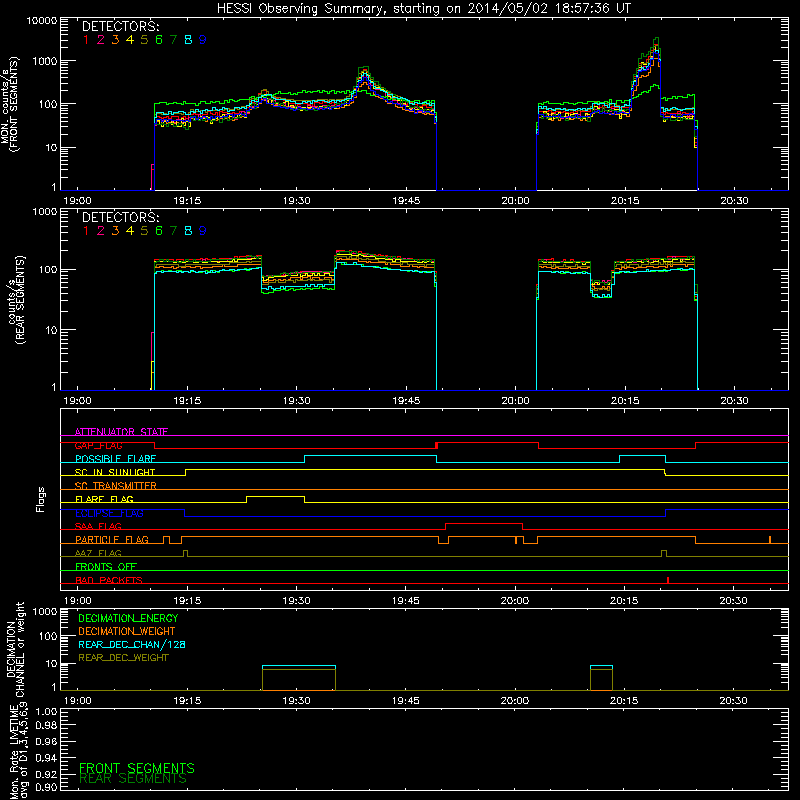The width and height of the screenshot is (800, 800).
Task: Select detector 6 in front segments legend
Action: 159,40
